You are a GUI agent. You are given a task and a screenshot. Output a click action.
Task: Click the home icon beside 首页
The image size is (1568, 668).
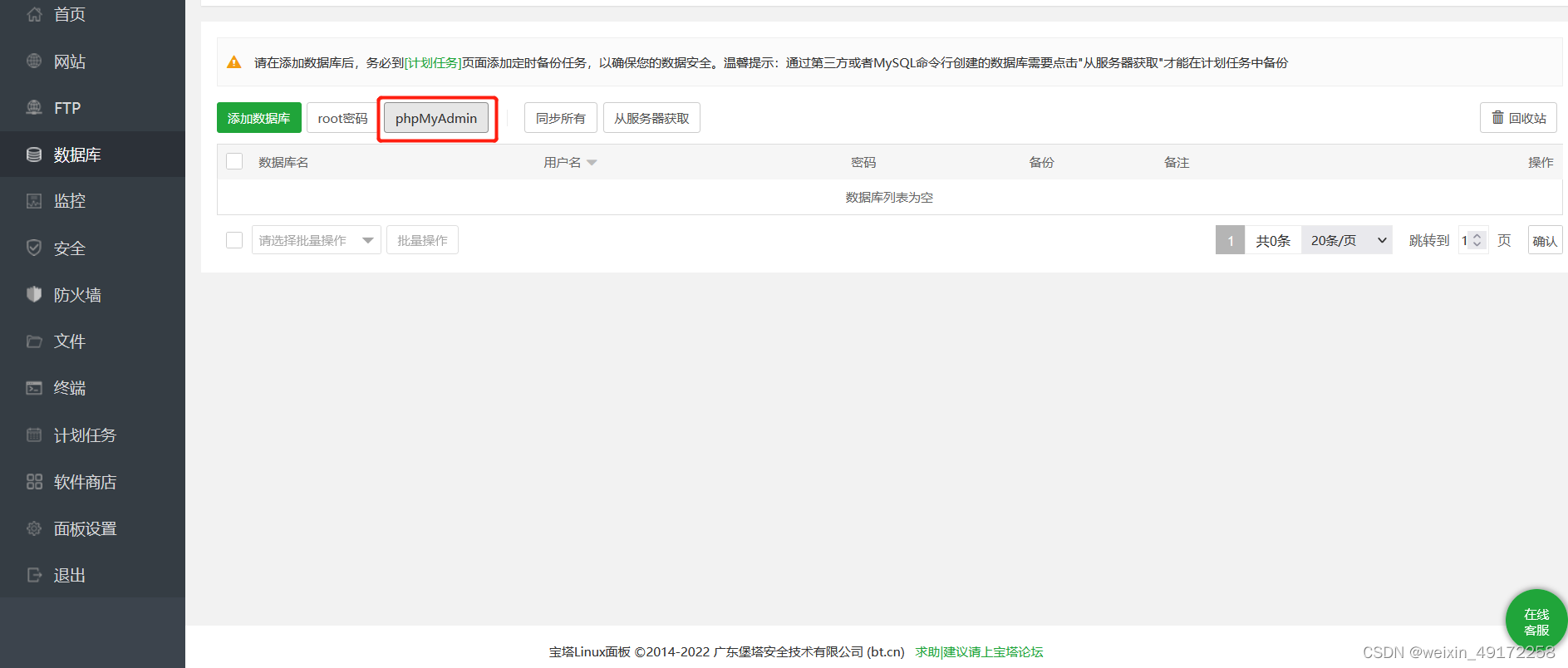pyautogui.click(x=34, y=14)
